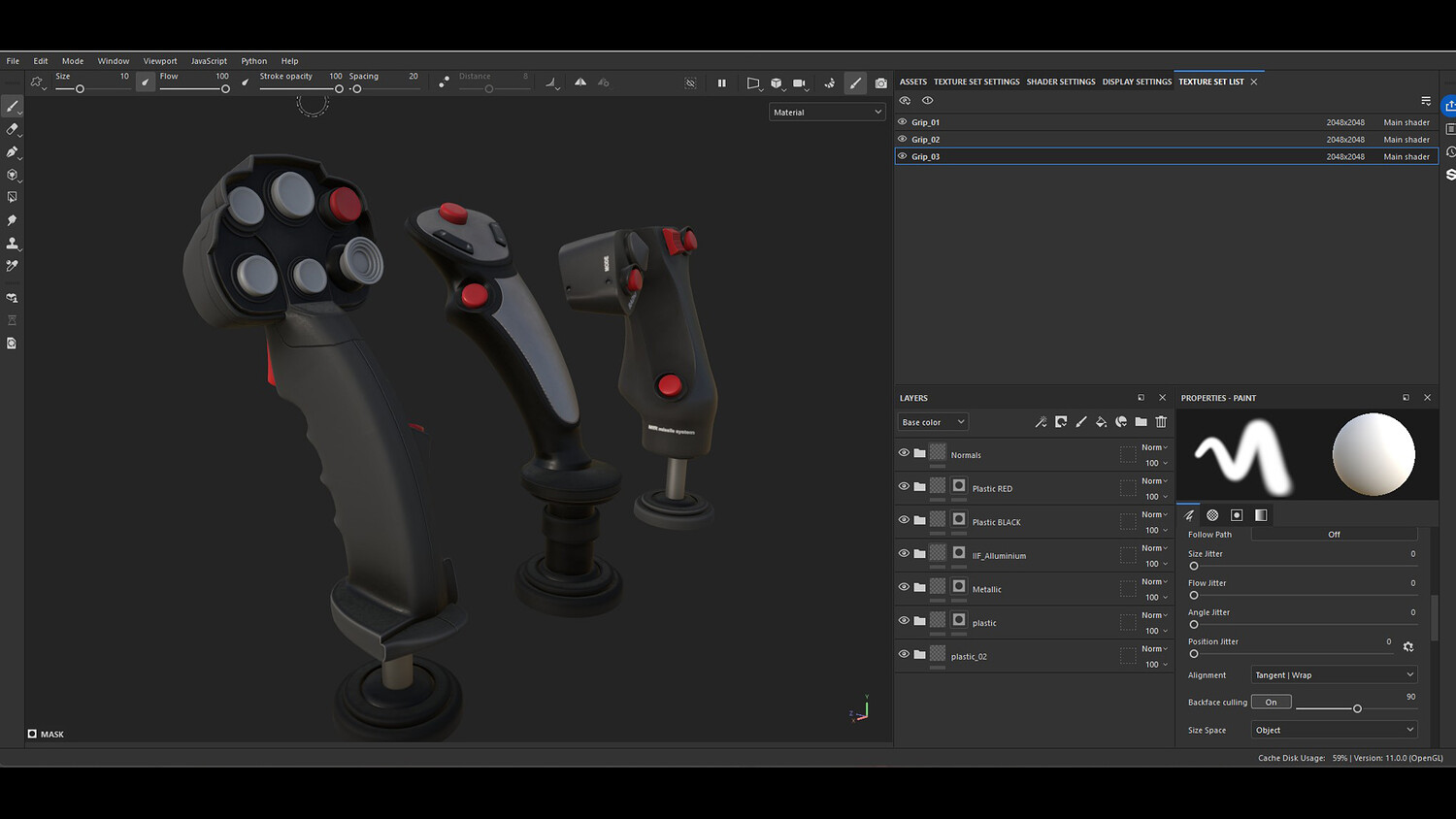Click the gear icon next to Position Jitter

(x=1408, y=646)
